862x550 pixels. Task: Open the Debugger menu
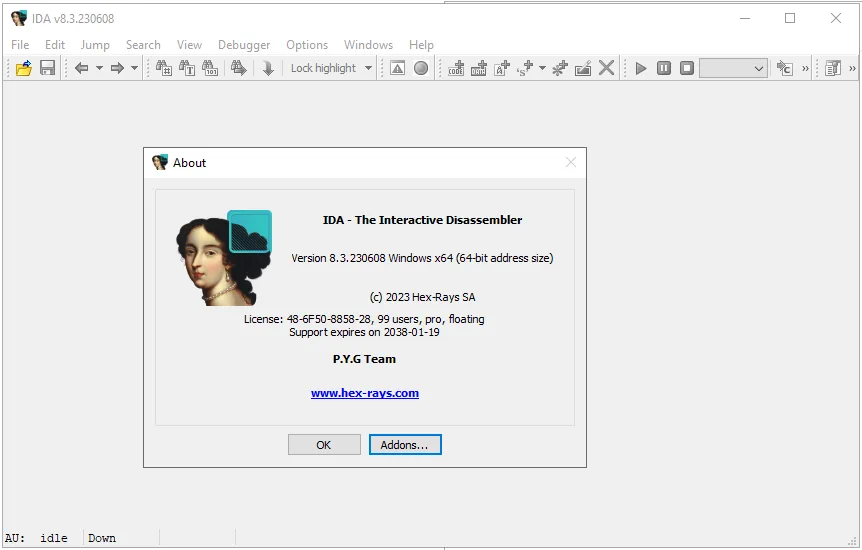point(244,45)
